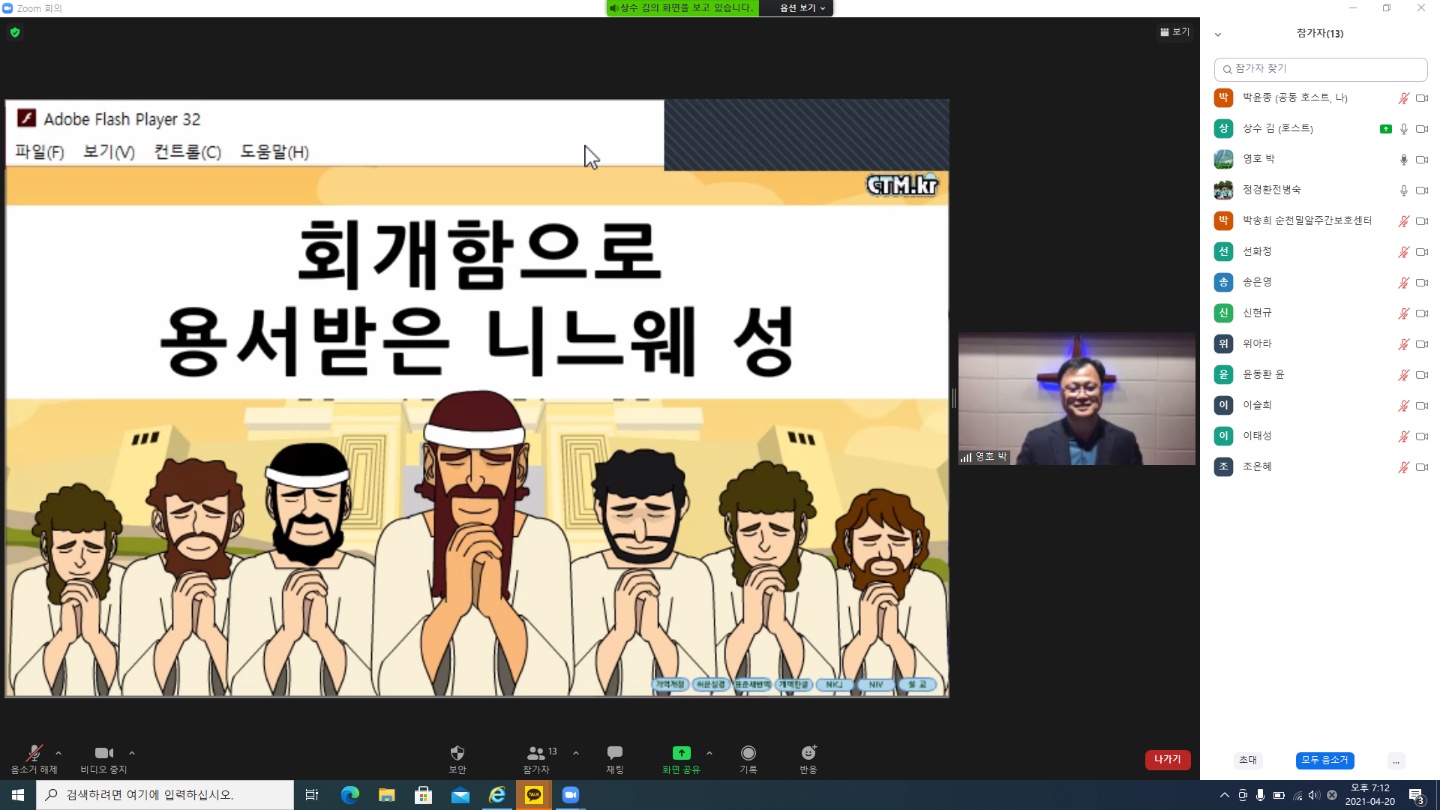Screen dimensions: 1440x810
Task: Click camera icon for 조은혜
Action: click(x=1422, y=467)
